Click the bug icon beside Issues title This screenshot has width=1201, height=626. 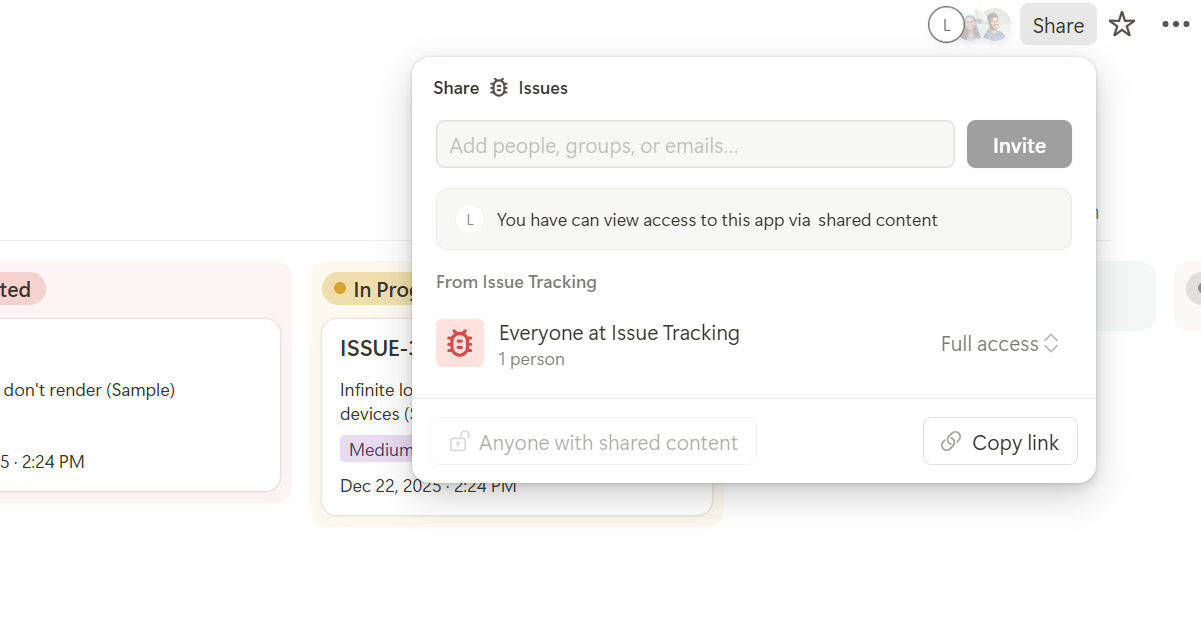[x=499, y=88]
